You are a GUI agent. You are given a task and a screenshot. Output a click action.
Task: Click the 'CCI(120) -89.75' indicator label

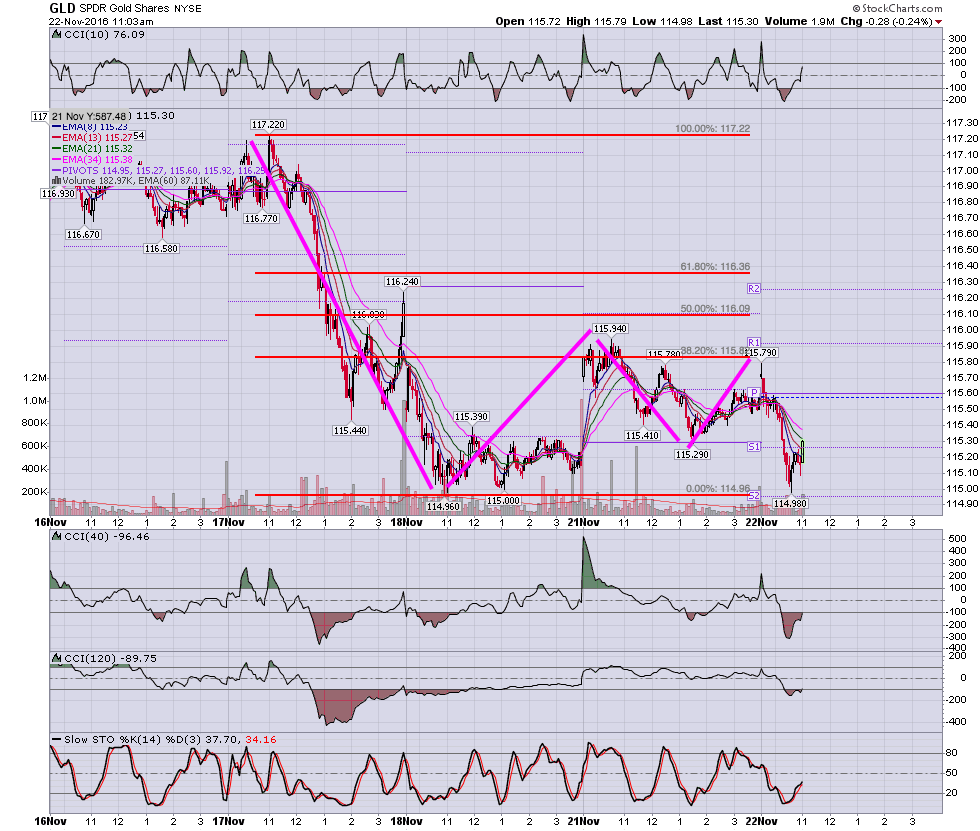pos(110,659)
